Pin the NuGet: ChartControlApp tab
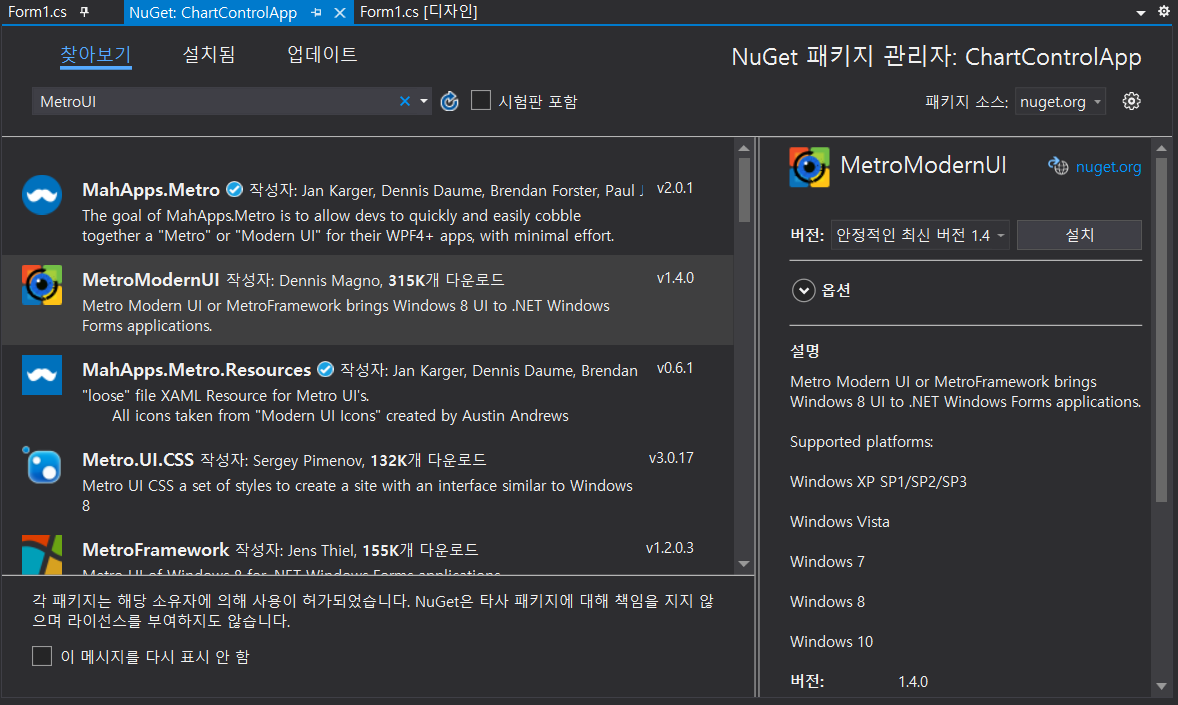Viewport: 1178px width, 705px height. click(x=316, y=13)
